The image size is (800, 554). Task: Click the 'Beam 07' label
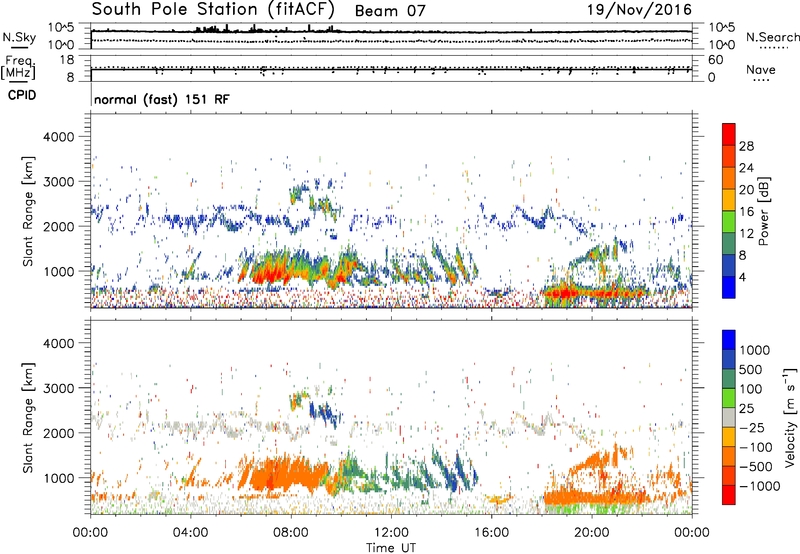pyautogui.click(x=390, y=11)
